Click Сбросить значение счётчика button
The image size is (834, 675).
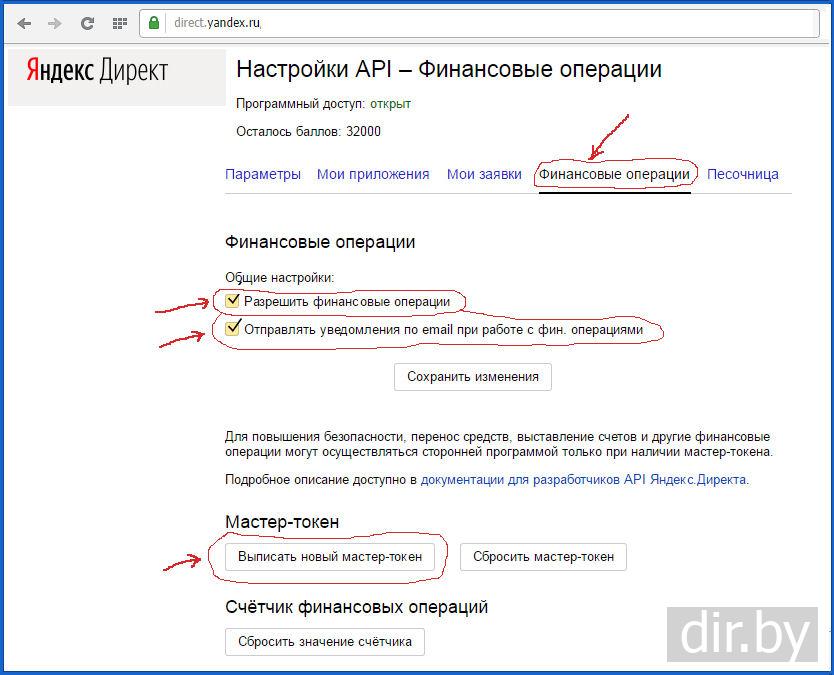coord(325,642)
